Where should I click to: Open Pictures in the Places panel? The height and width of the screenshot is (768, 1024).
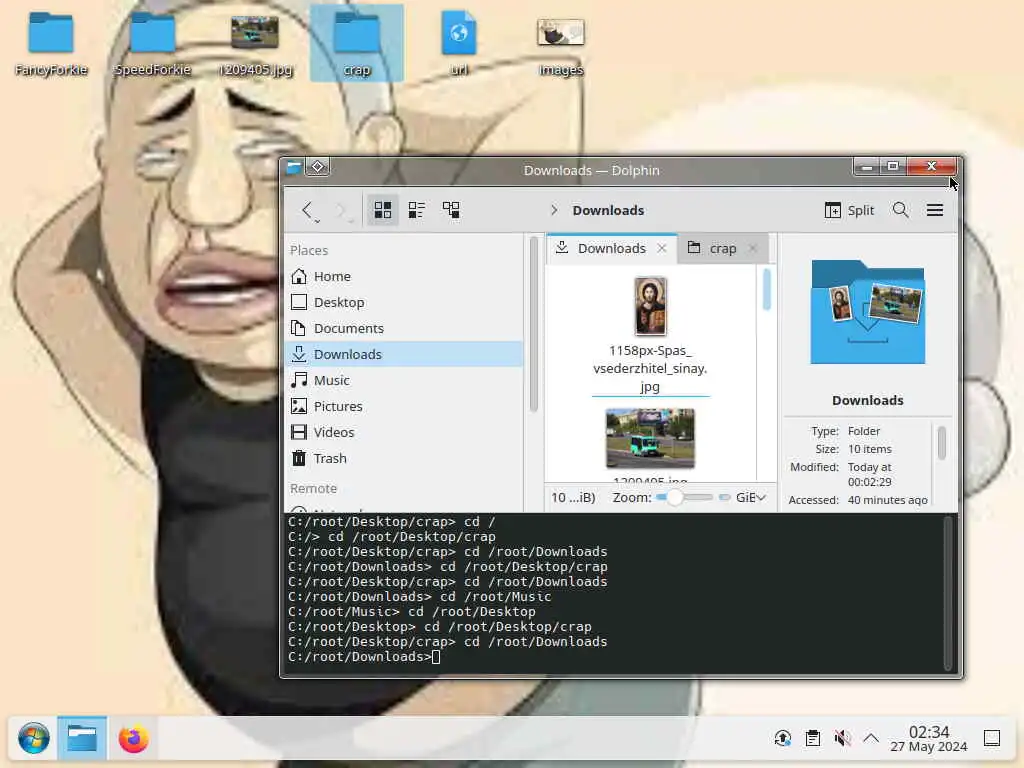pyautogui.click(x=404, y=406)
